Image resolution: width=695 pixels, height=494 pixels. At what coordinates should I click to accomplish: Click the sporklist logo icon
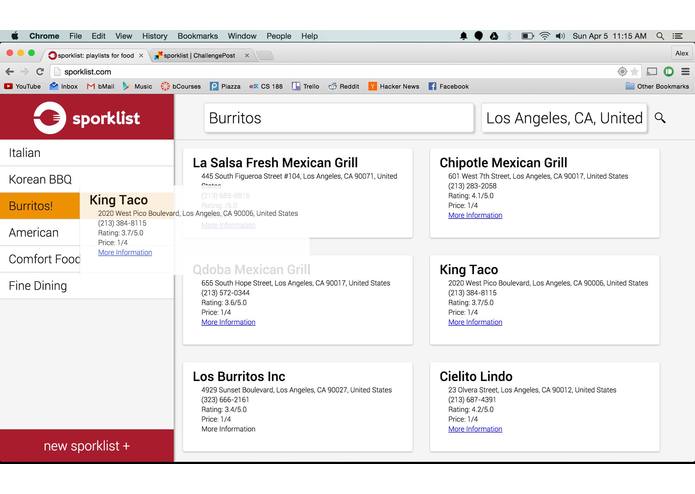(x=50, y=118)
